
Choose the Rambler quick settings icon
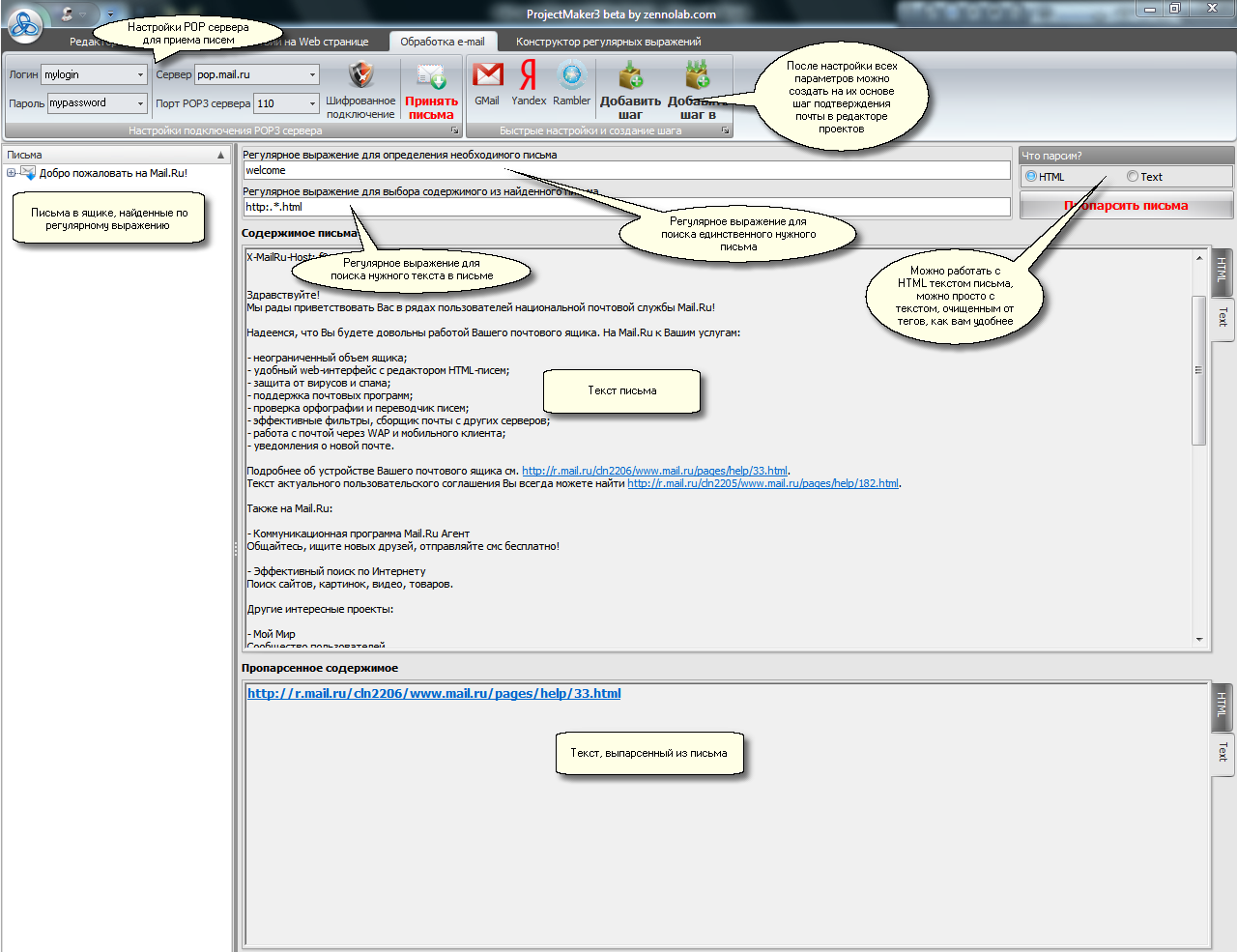(571, 76)
